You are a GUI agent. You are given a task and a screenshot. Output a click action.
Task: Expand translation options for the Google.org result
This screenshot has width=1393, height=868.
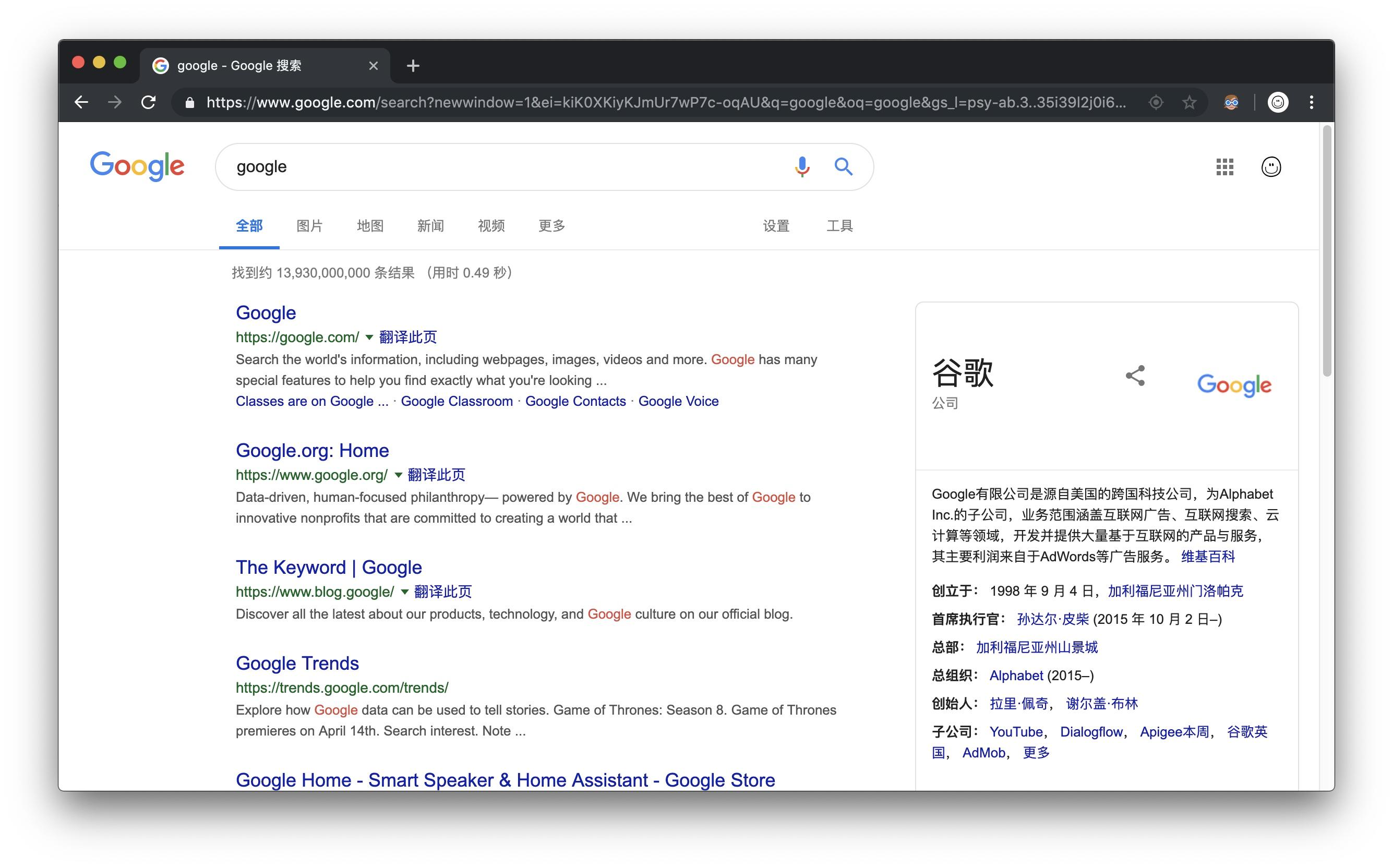[398, 475]
